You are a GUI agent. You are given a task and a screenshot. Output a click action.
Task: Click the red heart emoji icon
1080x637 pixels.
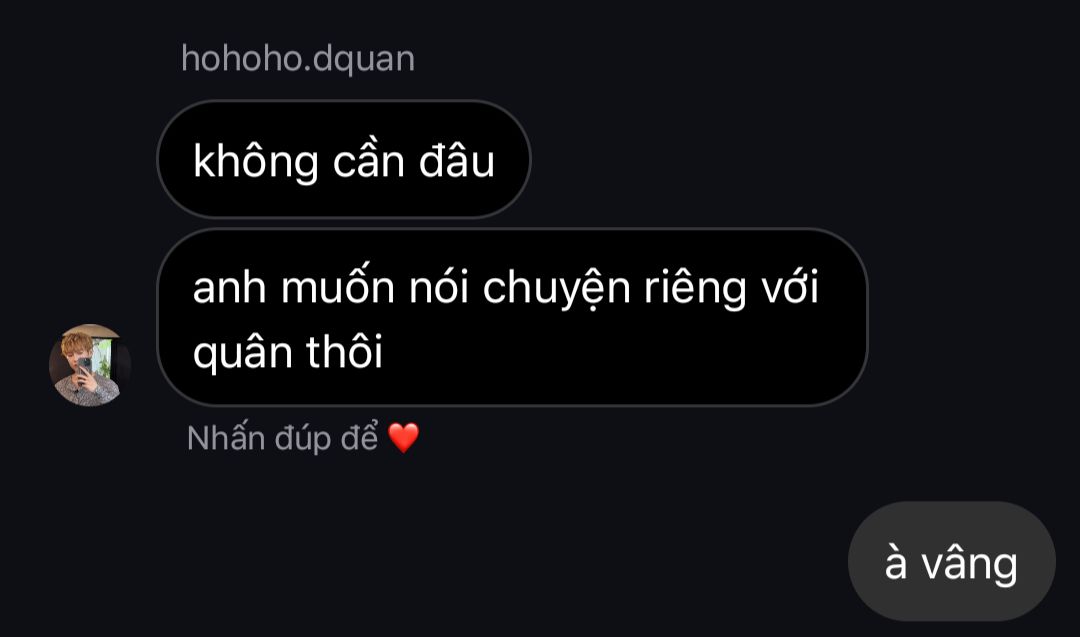click(404, 438)
